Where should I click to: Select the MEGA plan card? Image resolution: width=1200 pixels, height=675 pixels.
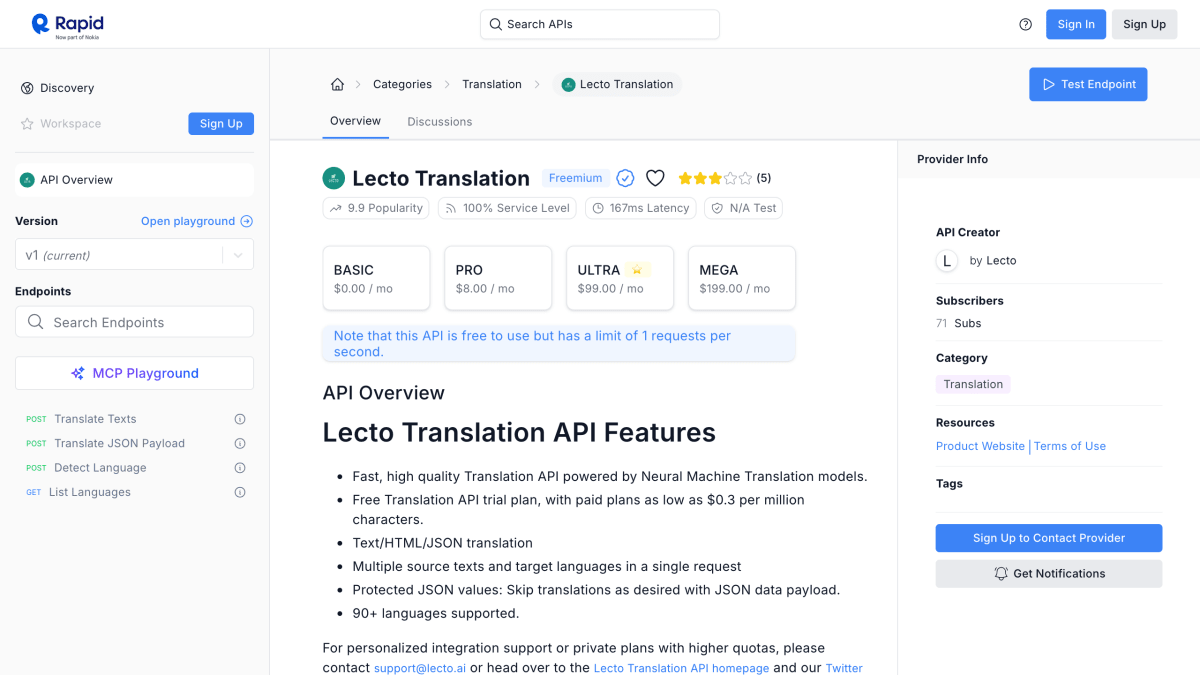(x=742, y=278)
